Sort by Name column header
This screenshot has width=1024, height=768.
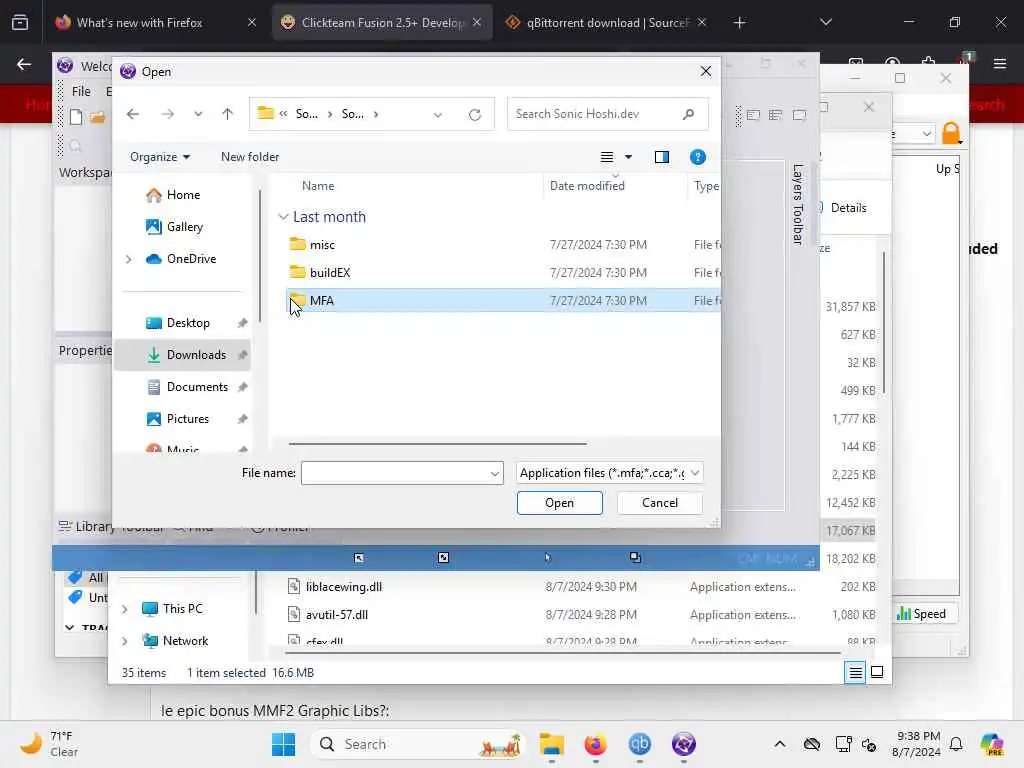[x=318, y=186]
